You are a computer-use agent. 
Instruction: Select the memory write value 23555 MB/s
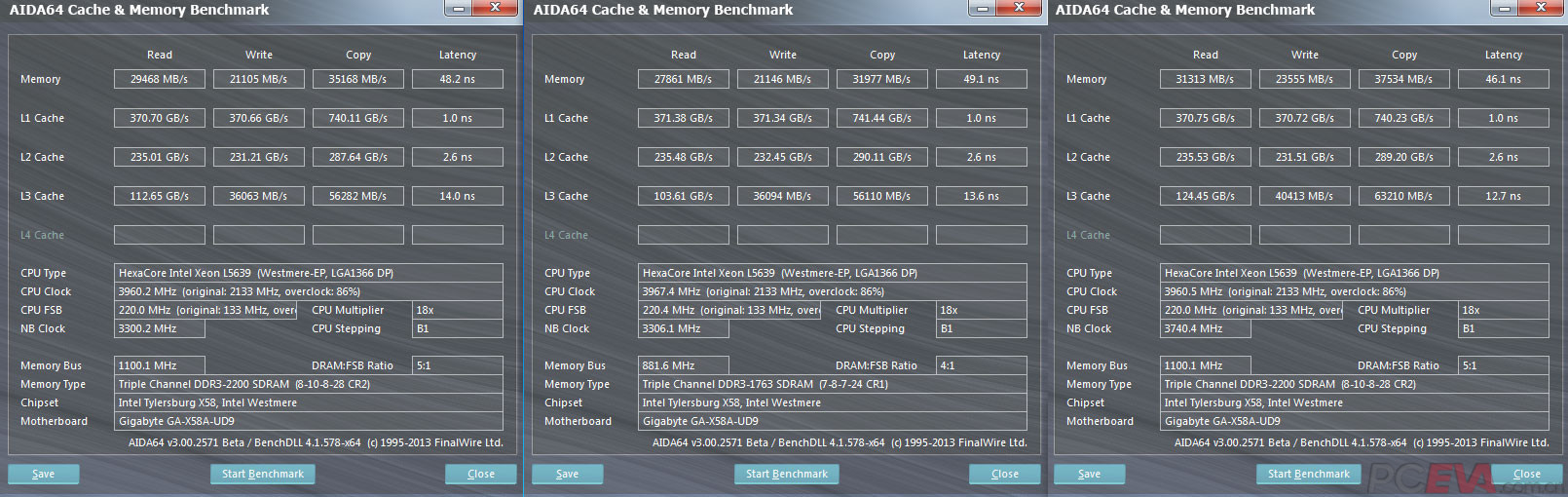pos(1305,79)
